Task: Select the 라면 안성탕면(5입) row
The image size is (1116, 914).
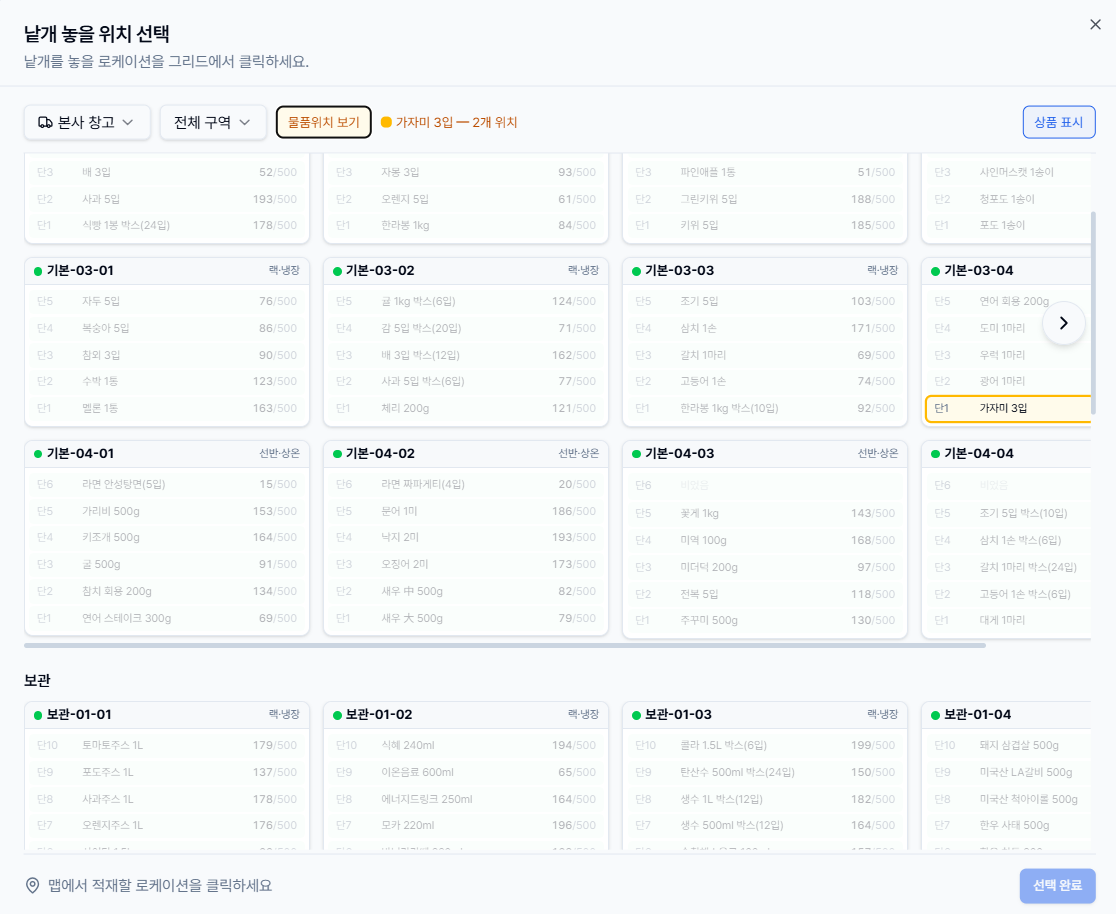Action: [167, 485]
